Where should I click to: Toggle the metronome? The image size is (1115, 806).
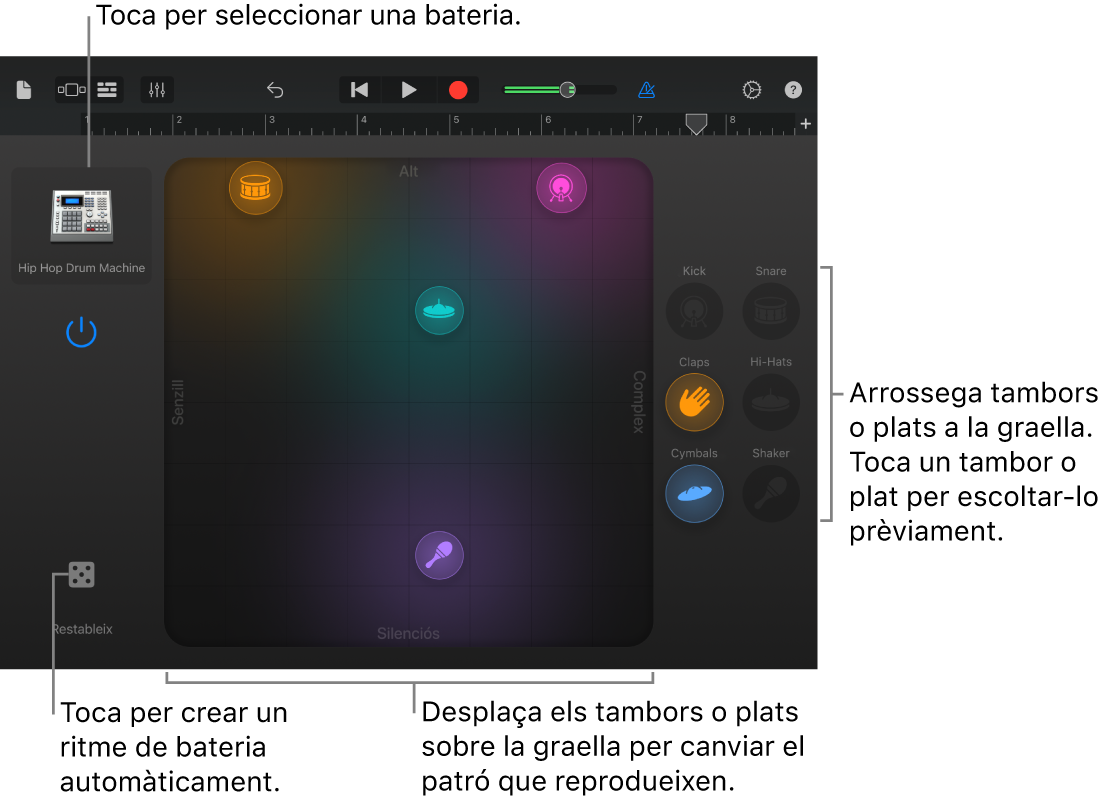coord(646,89)
